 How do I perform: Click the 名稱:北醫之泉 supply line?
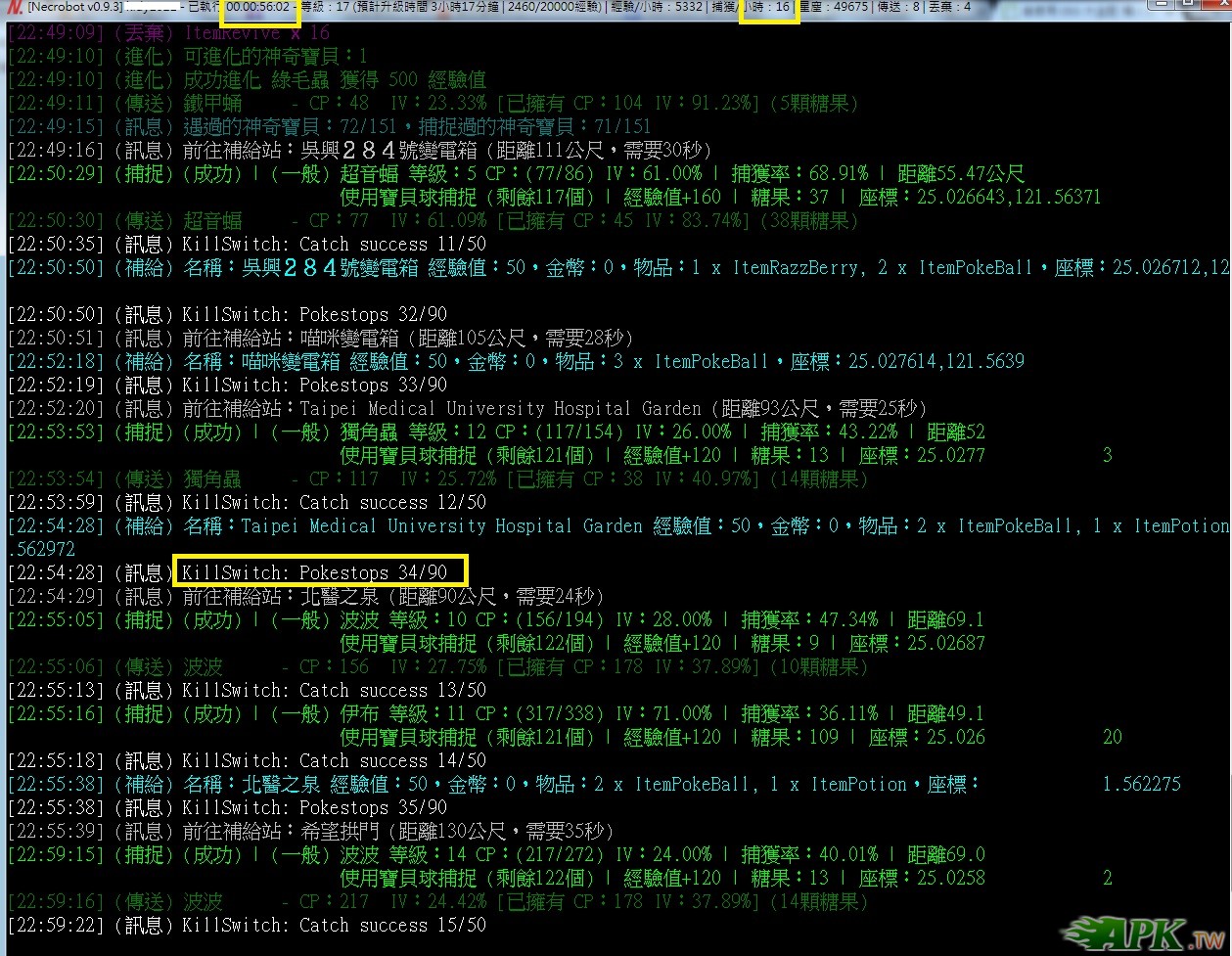click(594, 785)
